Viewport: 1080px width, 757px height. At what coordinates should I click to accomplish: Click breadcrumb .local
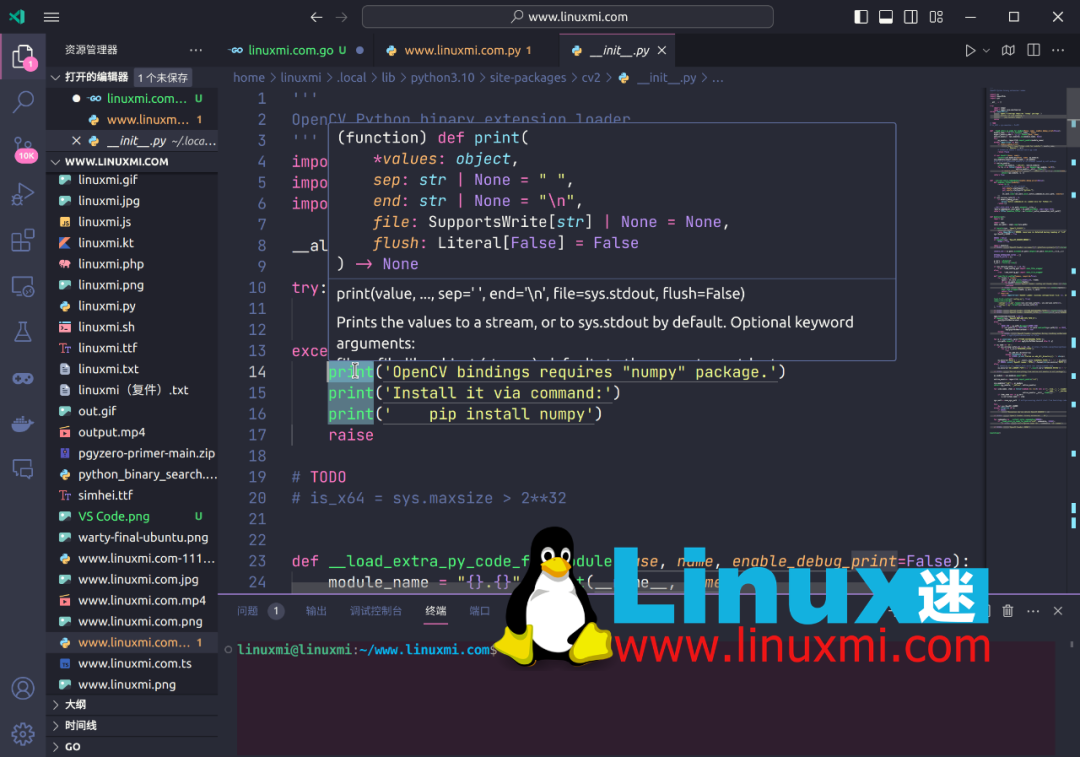click(x=351, y=78)
